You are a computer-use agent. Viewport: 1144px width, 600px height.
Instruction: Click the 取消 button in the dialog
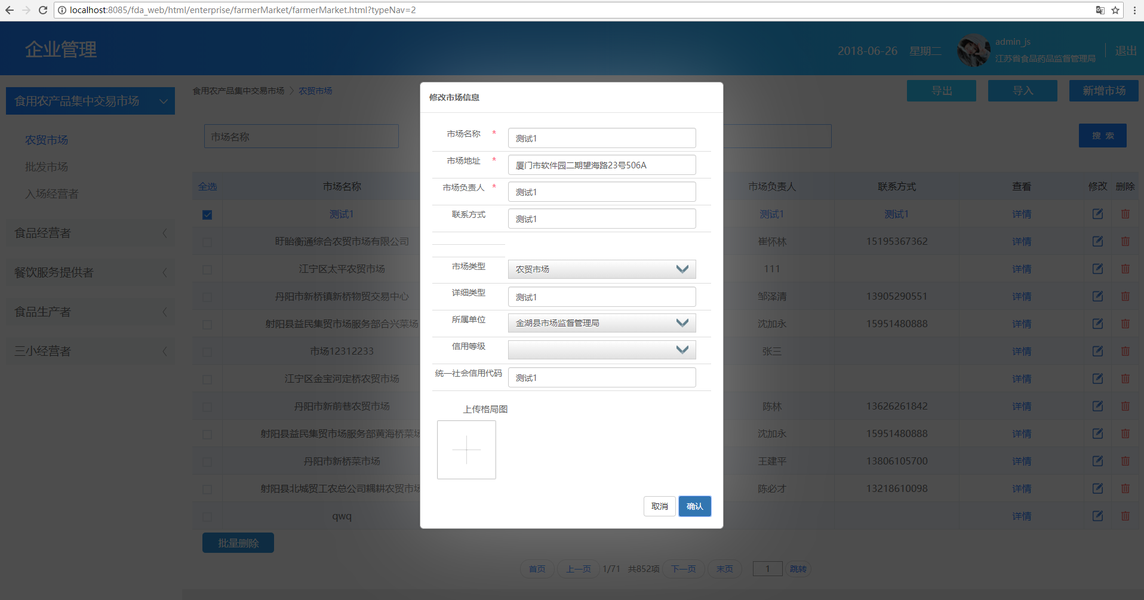(660, 506)
